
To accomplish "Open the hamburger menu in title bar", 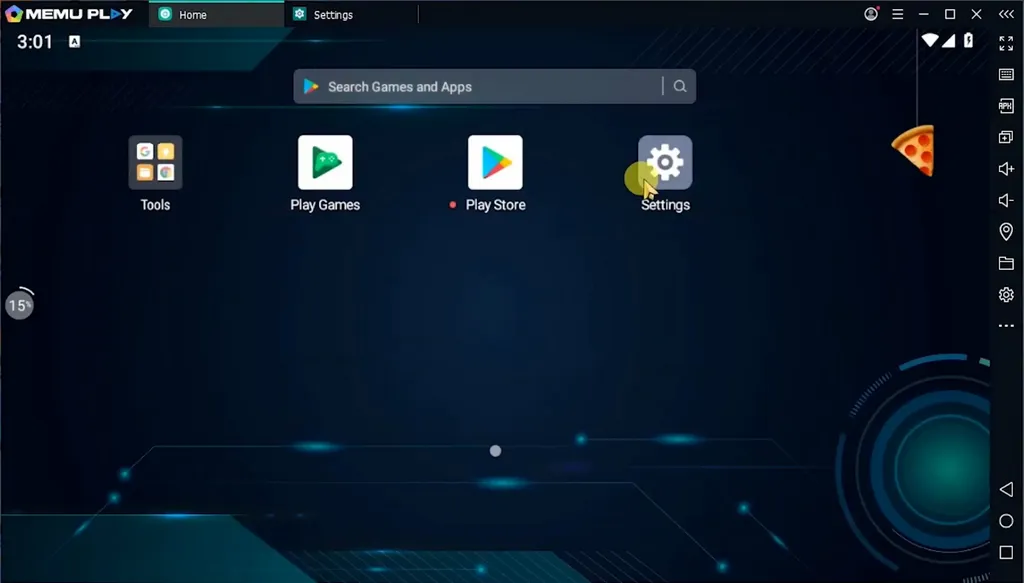I will coord(898,14).
